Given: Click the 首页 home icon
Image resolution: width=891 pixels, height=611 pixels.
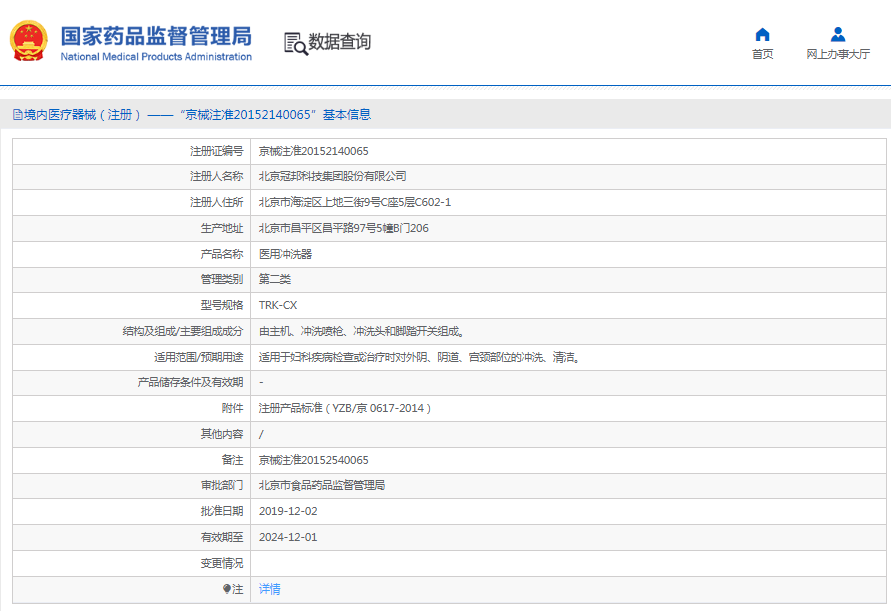Looking at the screenshot, I should [x=762, y=35].
